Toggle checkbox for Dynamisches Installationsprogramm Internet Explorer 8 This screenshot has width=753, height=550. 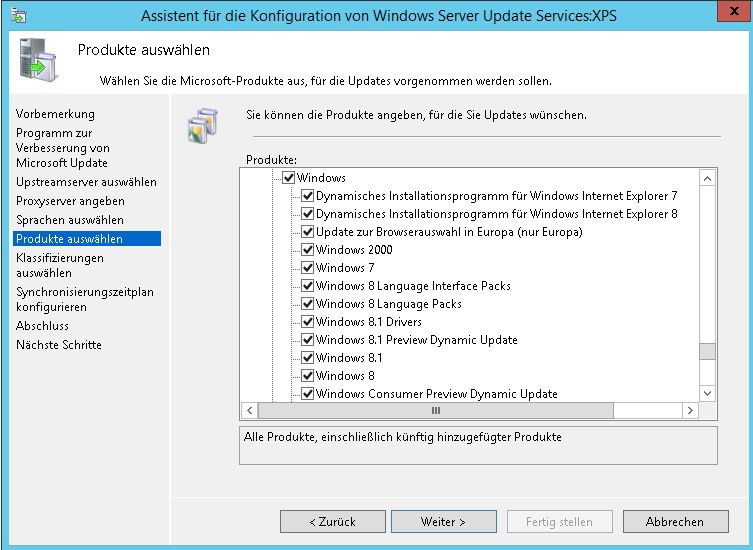pos(307,214)
